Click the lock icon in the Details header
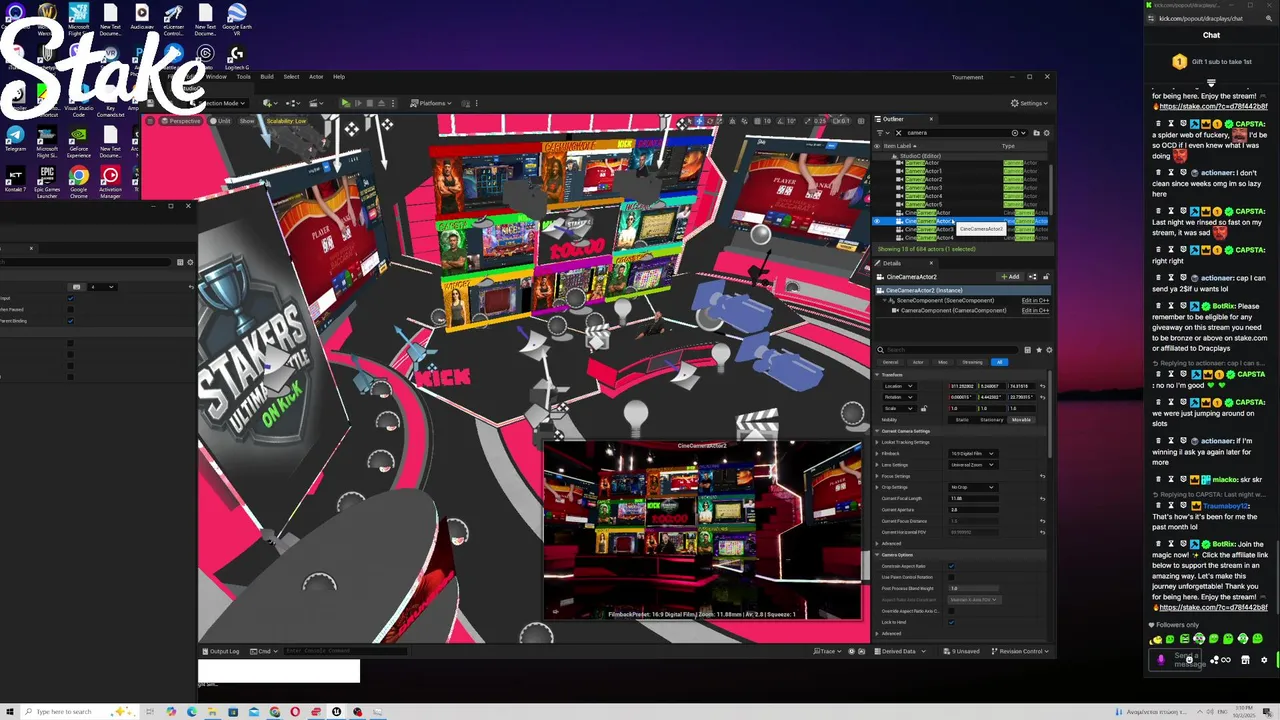 point(1046,276)
